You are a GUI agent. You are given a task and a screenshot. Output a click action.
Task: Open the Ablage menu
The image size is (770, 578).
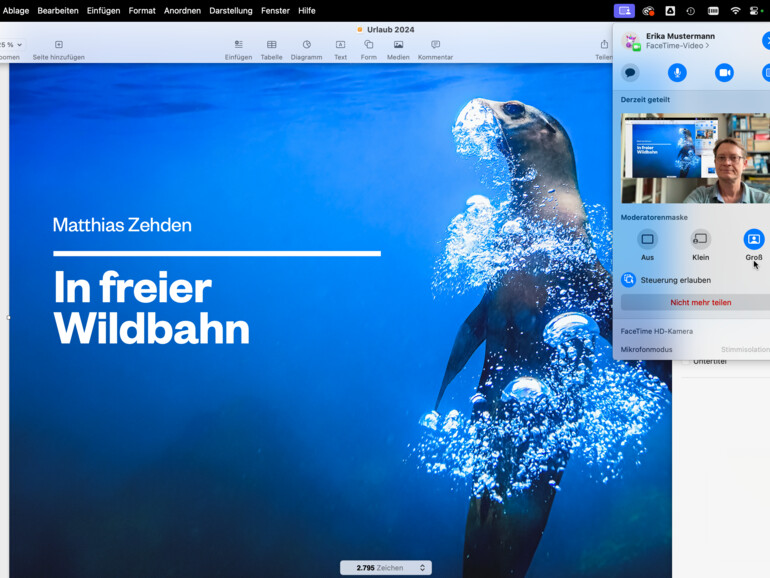(x=16, y=10)
